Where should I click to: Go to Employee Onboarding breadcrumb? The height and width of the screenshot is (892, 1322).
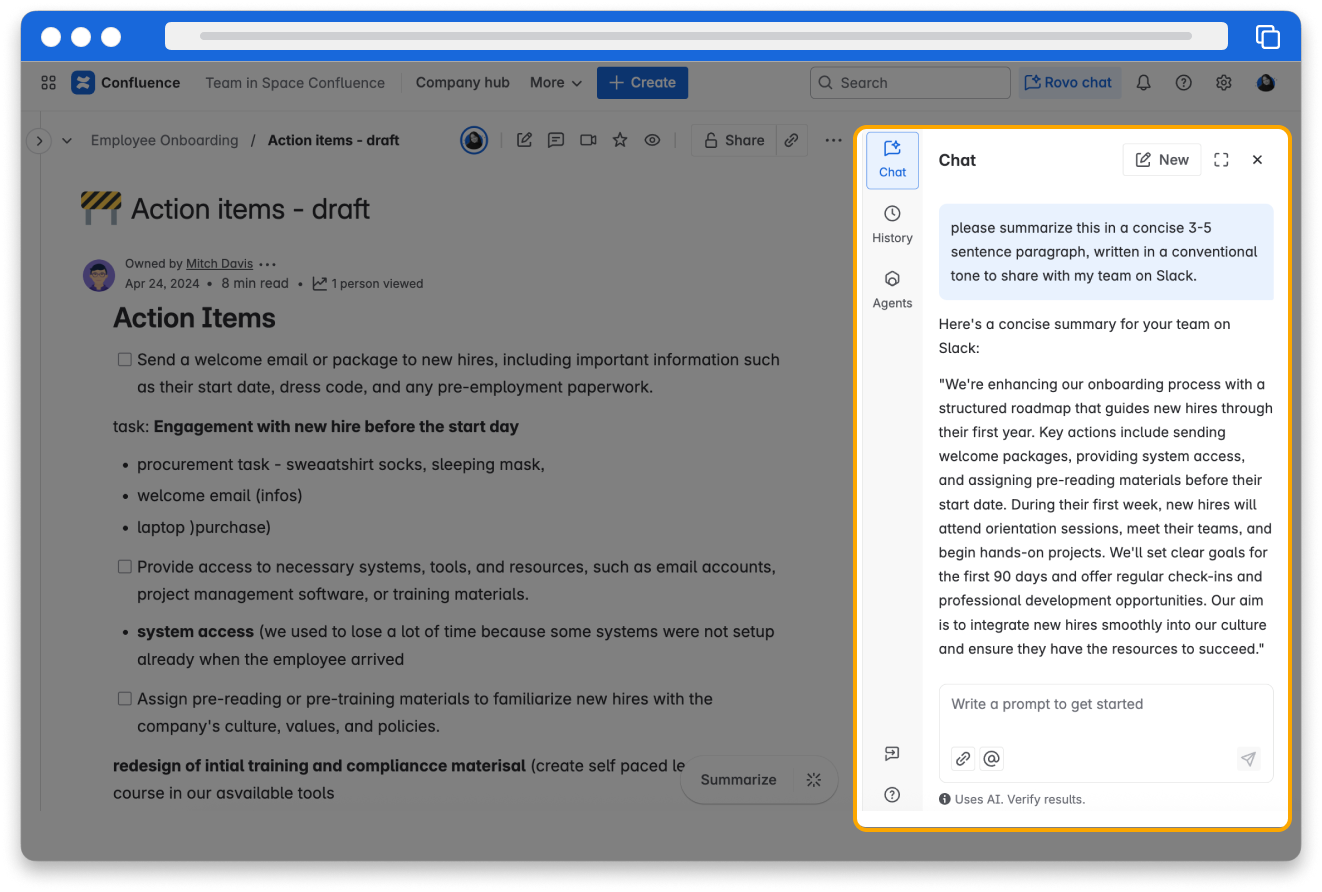coord(165,141)
